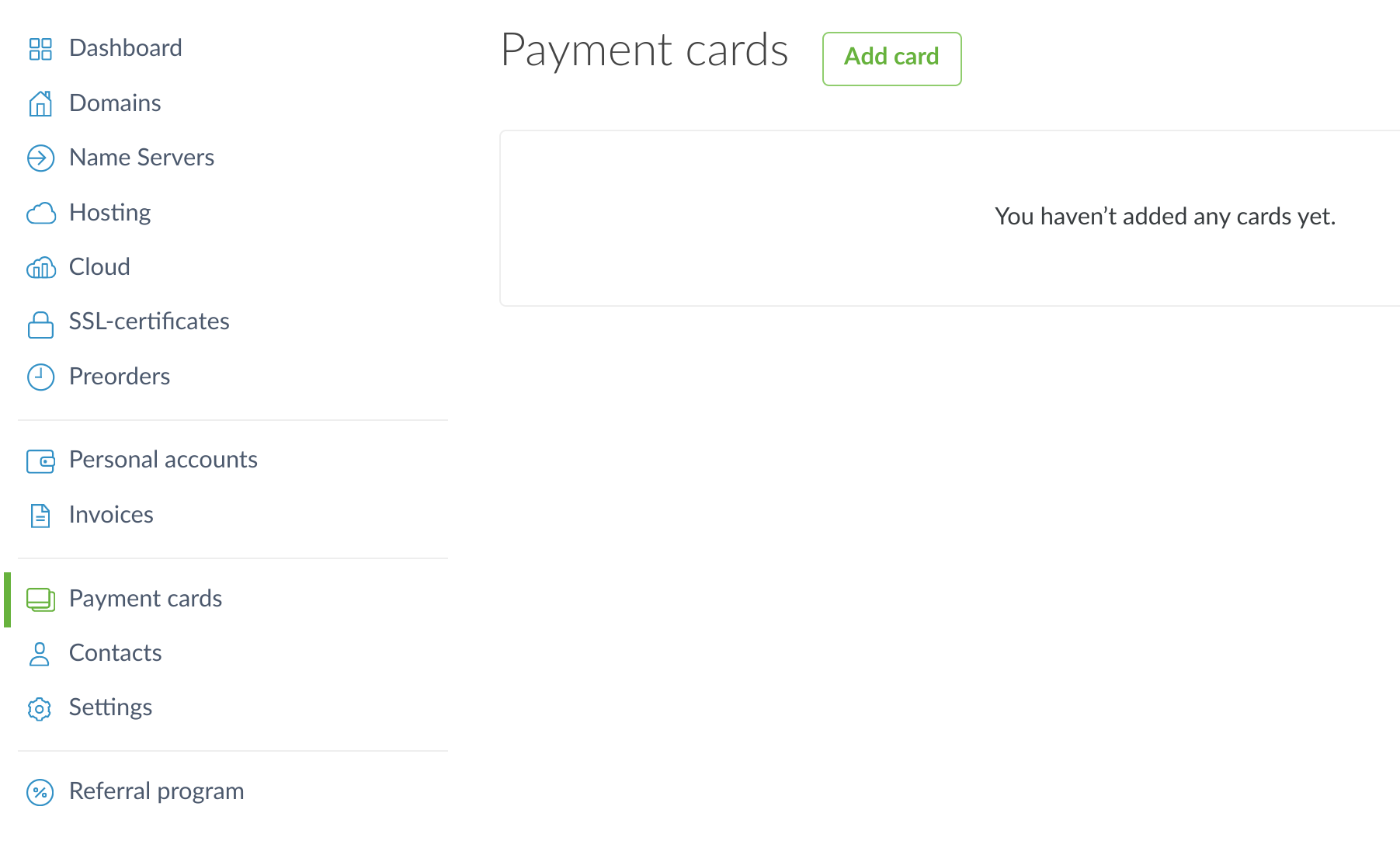Open the Dashboard menu item

tap(125, 48)
